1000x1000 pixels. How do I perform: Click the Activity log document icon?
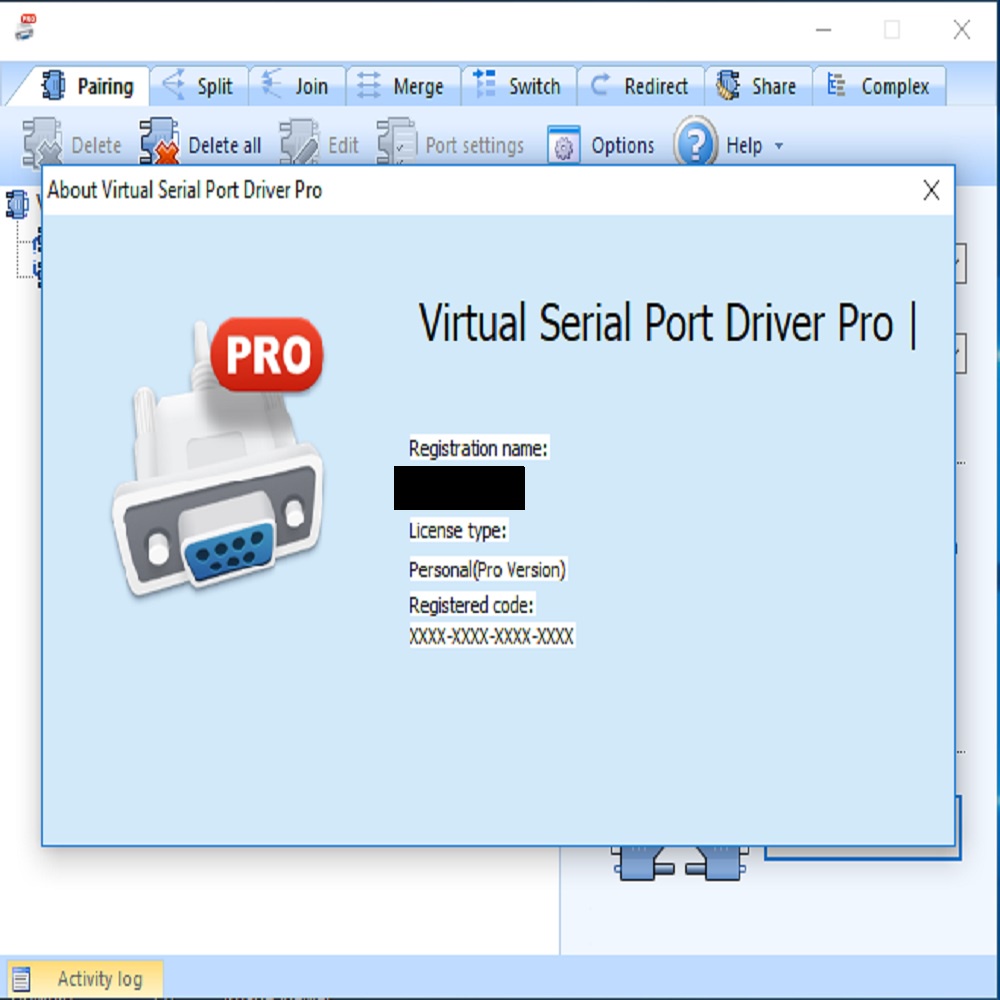(x=21, y=979)
